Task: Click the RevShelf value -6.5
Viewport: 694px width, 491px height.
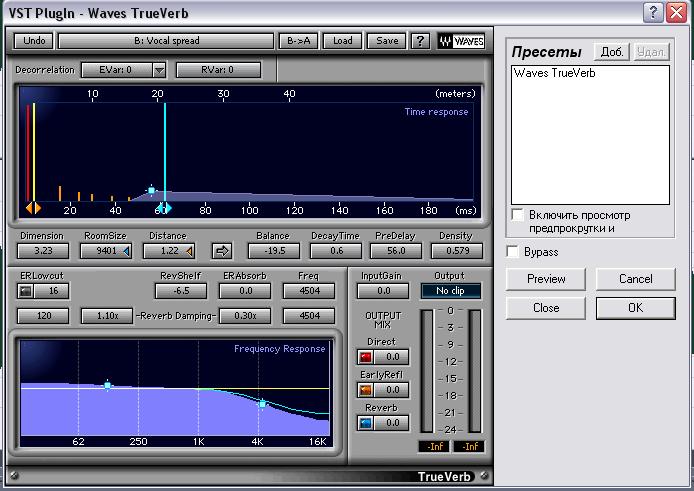Action: coord(181,291)
